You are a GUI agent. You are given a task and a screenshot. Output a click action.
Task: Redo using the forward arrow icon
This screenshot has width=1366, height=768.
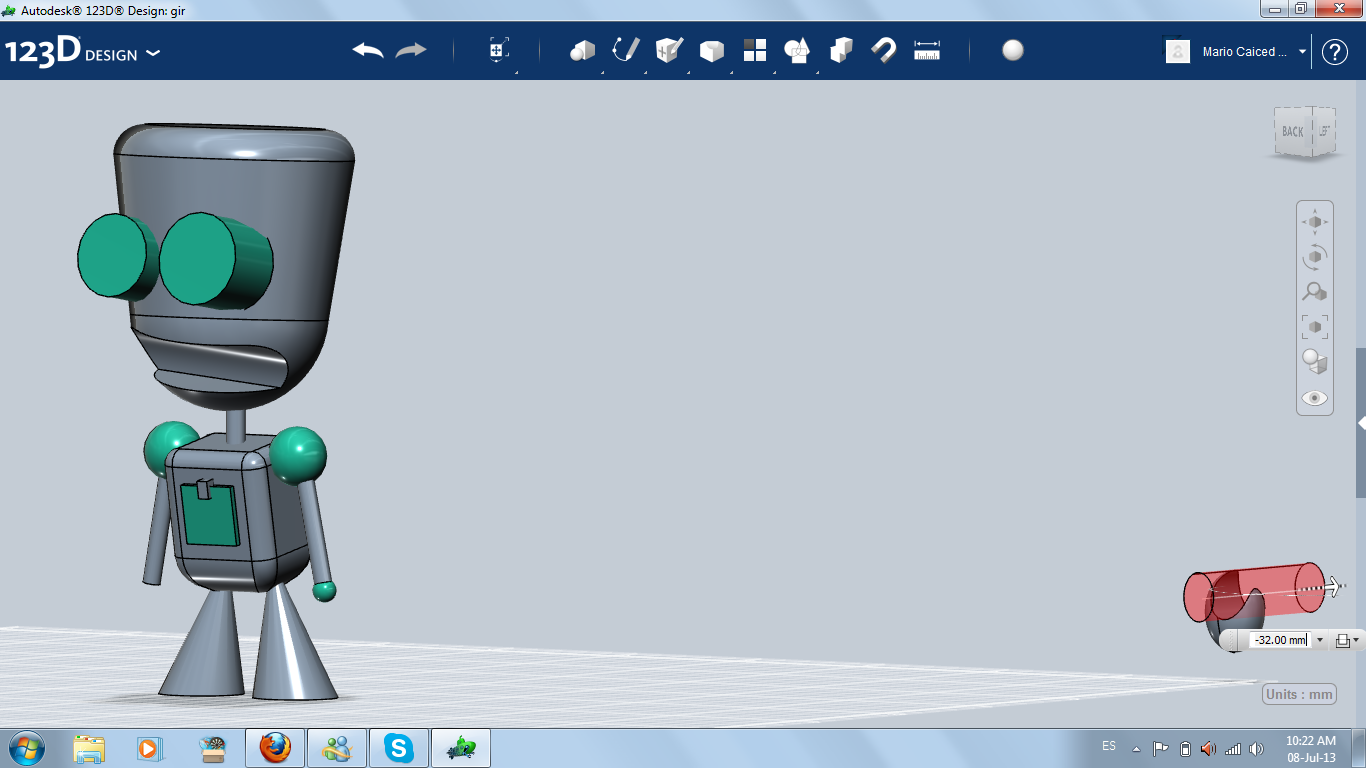tap(411, 50)
